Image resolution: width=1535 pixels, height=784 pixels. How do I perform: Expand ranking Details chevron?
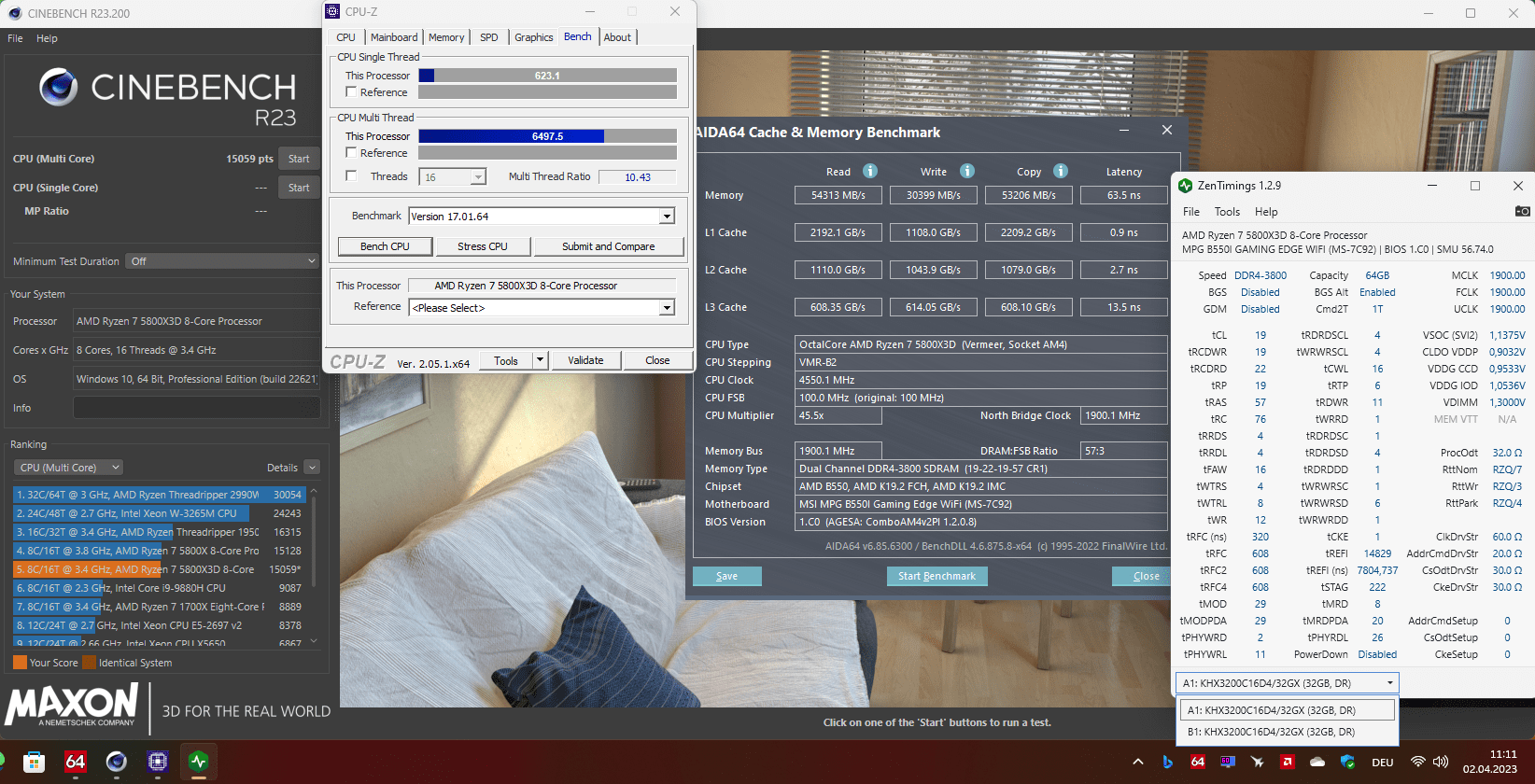pyautogui.click(x=312, y=468)
